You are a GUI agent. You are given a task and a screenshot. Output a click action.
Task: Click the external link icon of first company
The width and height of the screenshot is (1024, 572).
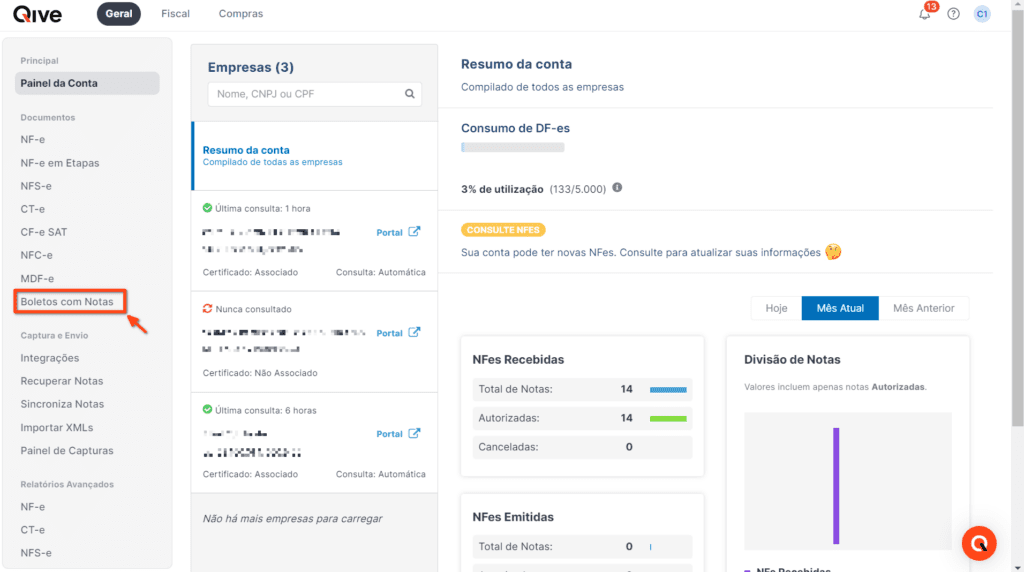tap(414, 232)
